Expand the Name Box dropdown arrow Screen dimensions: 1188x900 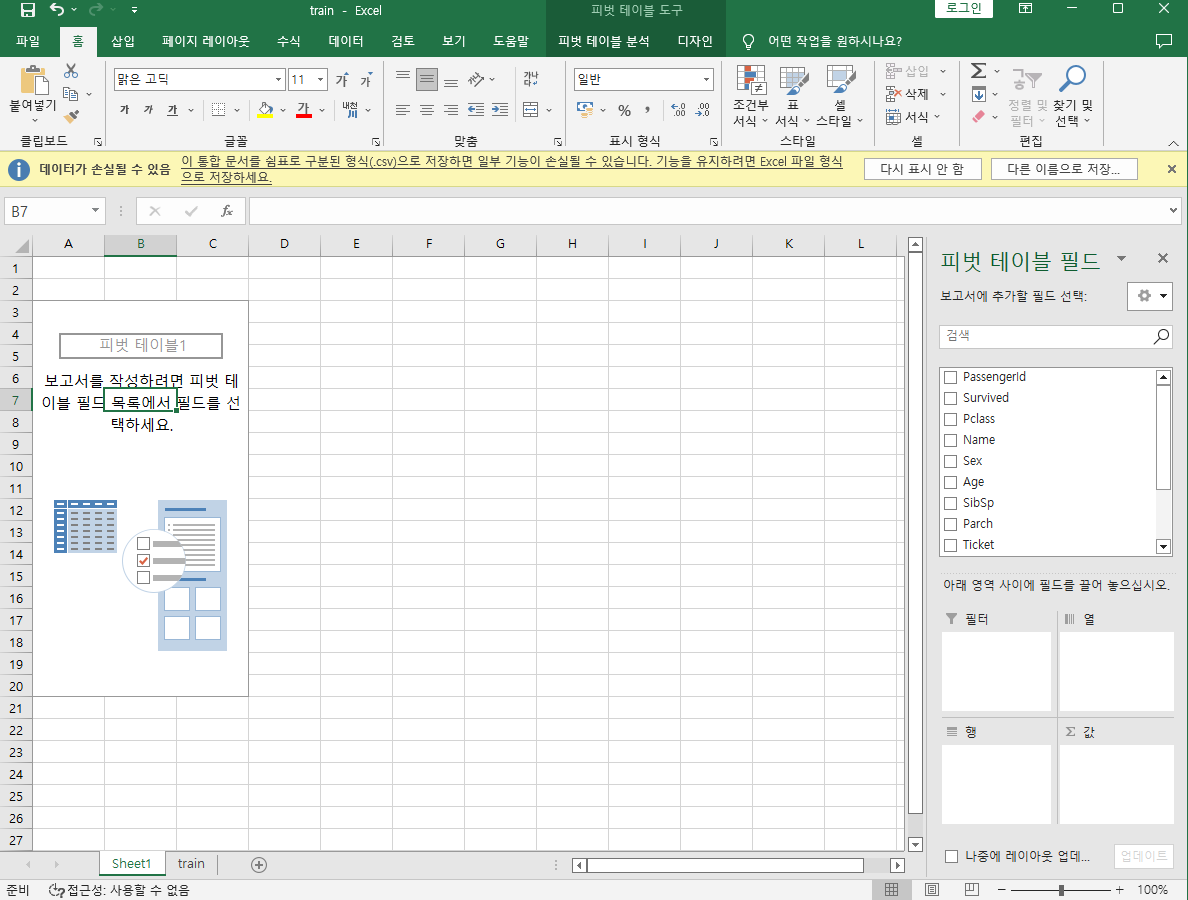point(95,211)
